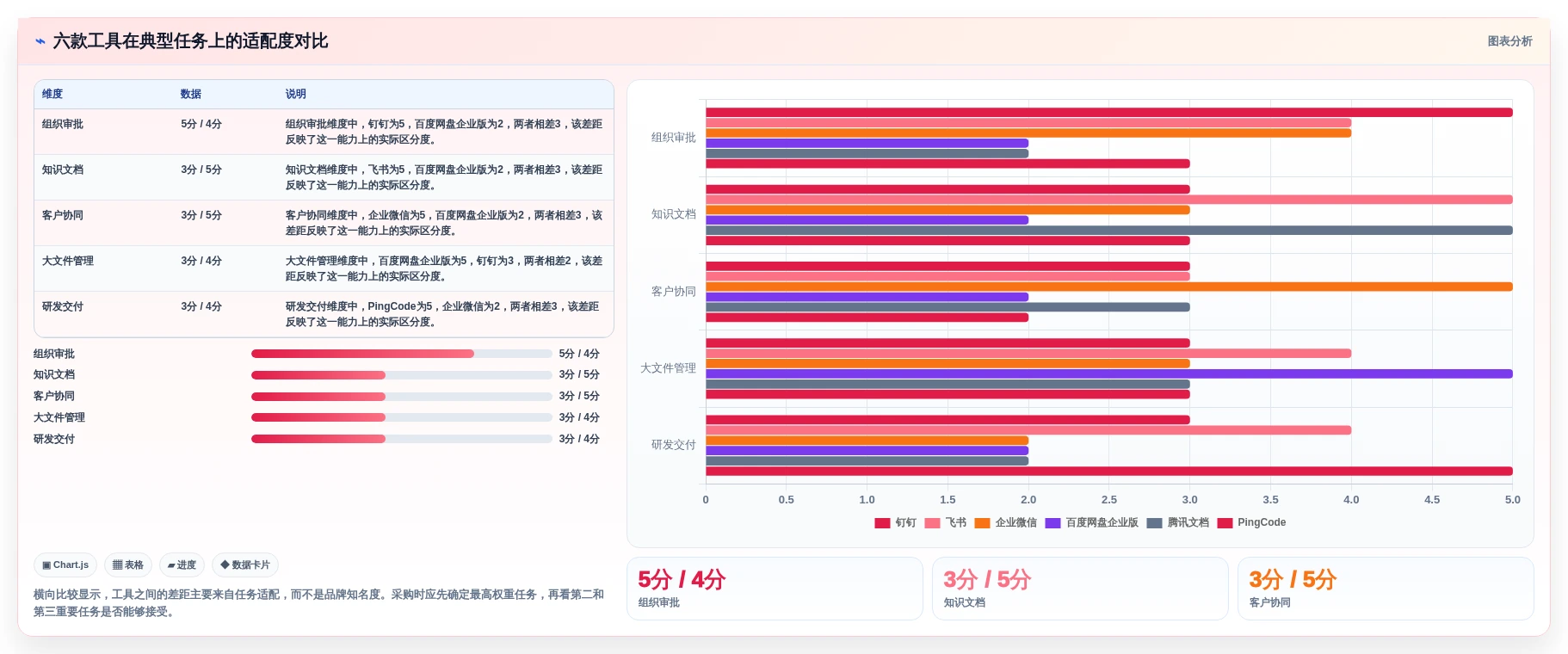
Task: Click the summary paragraph starting 横向比较显示
Action: tap(318, 603)
